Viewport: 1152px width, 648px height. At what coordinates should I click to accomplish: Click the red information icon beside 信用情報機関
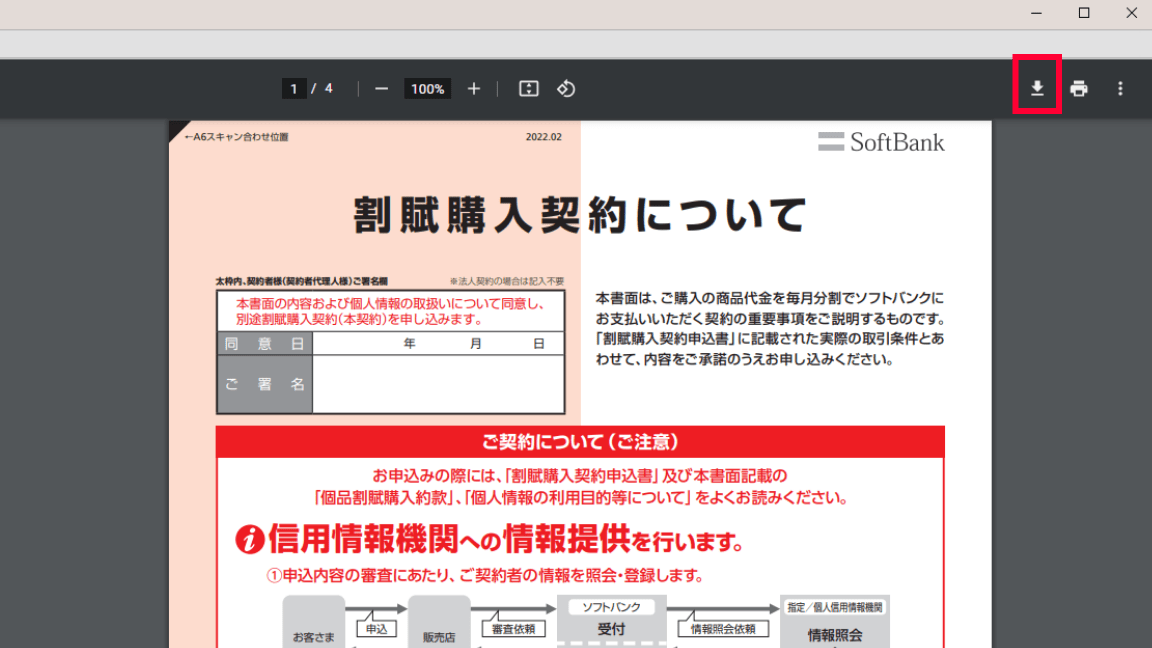249,540
